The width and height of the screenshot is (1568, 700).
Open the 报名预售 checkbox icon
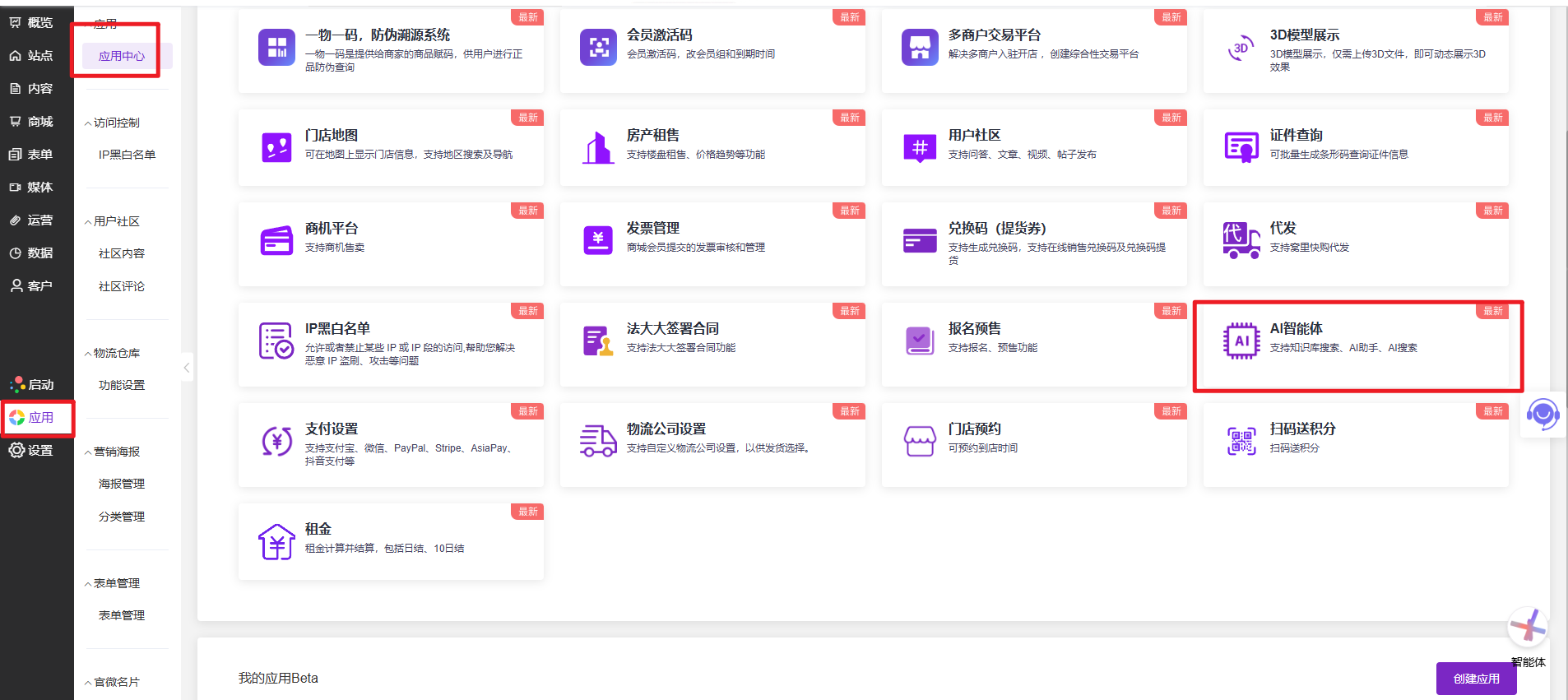pos(920,341)
